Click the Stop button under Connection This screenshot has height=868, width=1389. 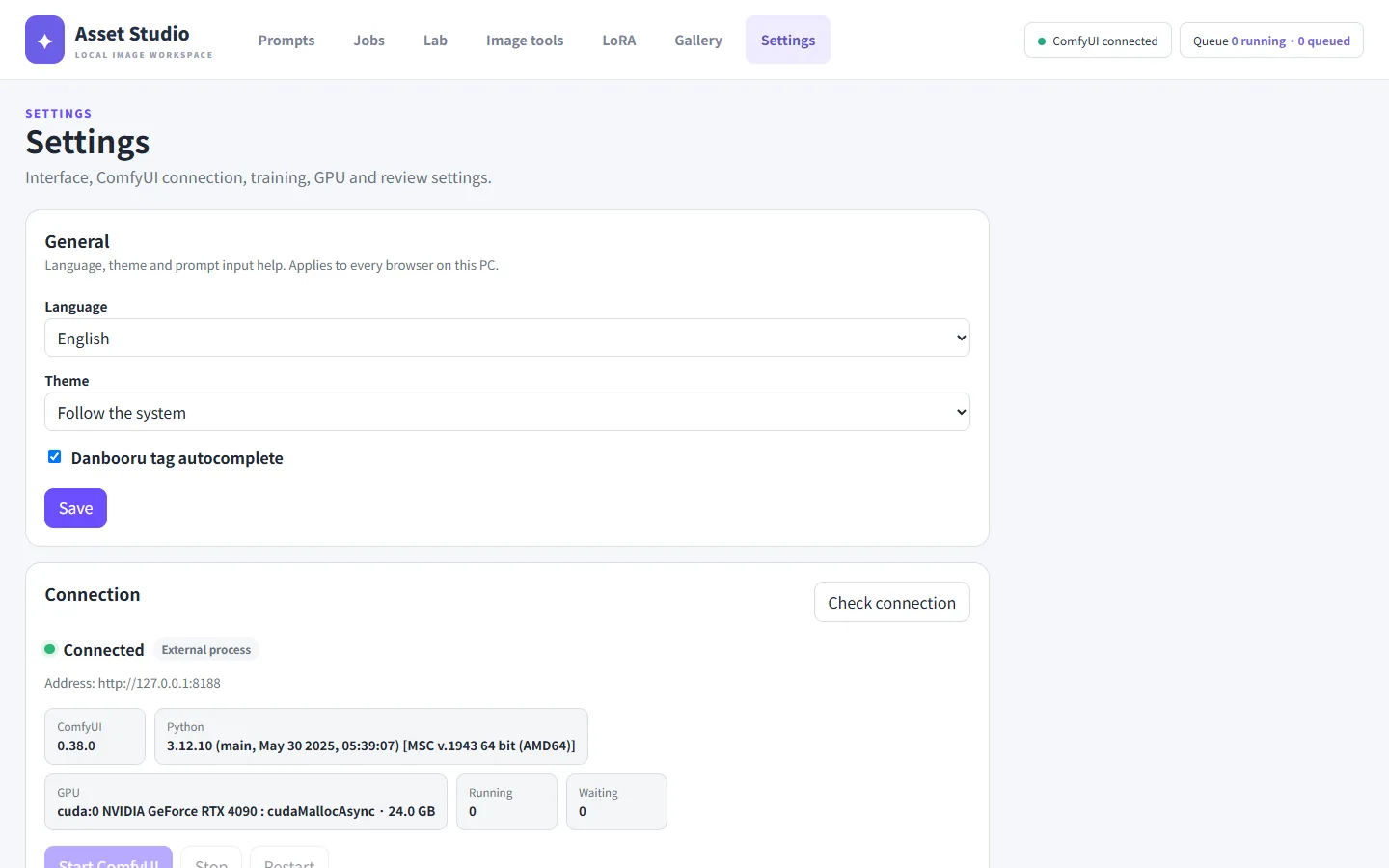pyautogui.click(x=211, y=858)
